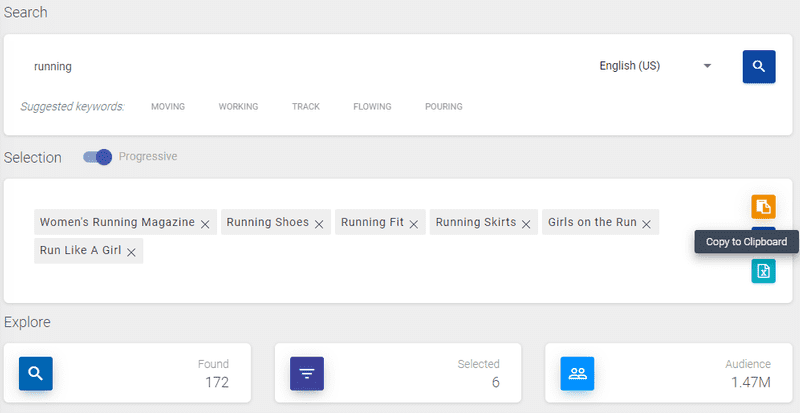The width and height of the screenshot is (800, 413).
Task: Click the Running Skirts chip label
Action: [476, 222]
